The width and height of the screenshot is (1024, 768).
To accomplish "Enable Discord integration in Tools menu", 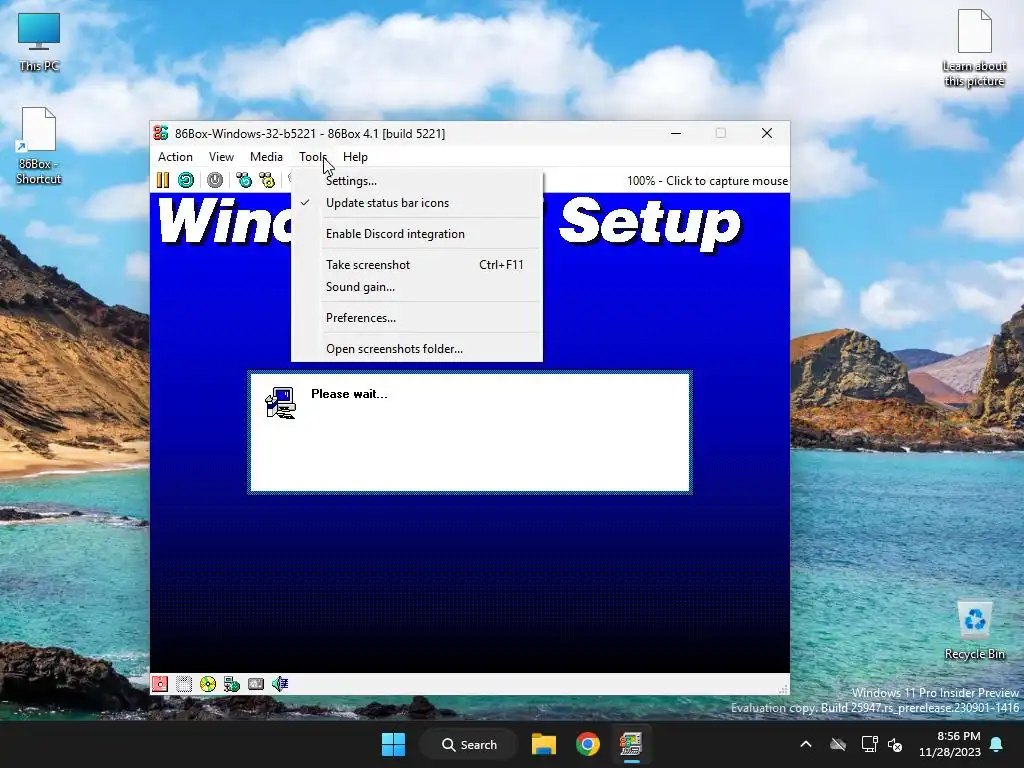I will 417,234.
